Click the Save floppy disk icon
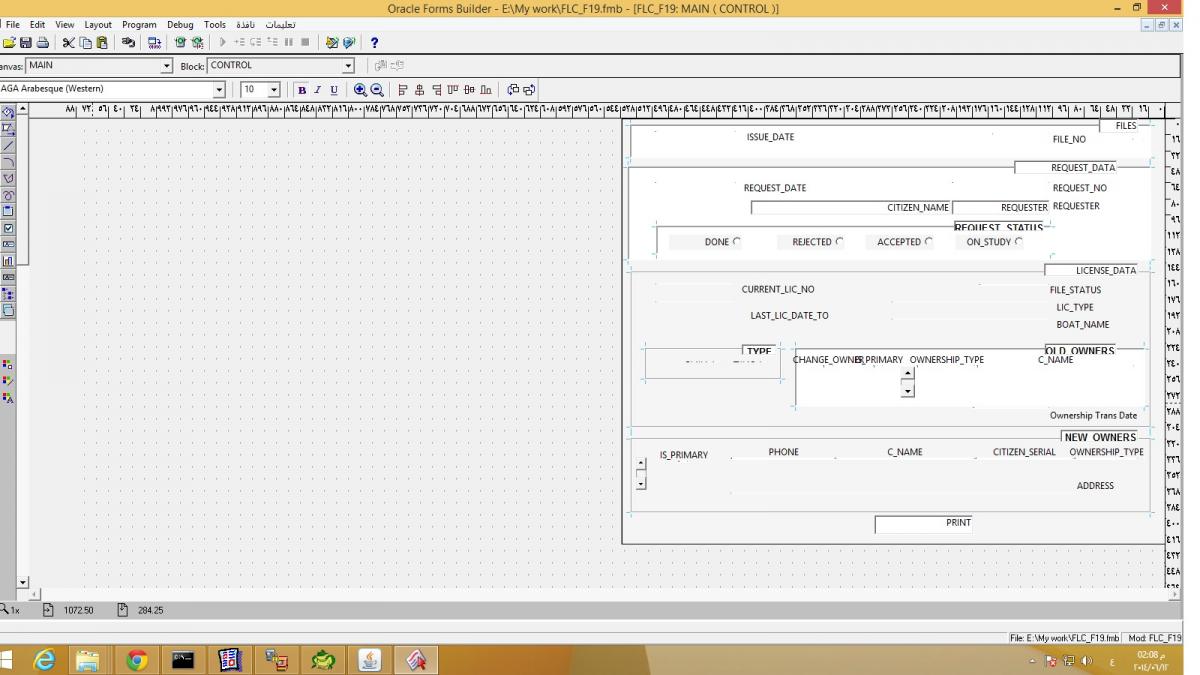This screenshot has height=675, width=1200. (x=26, y=43)
